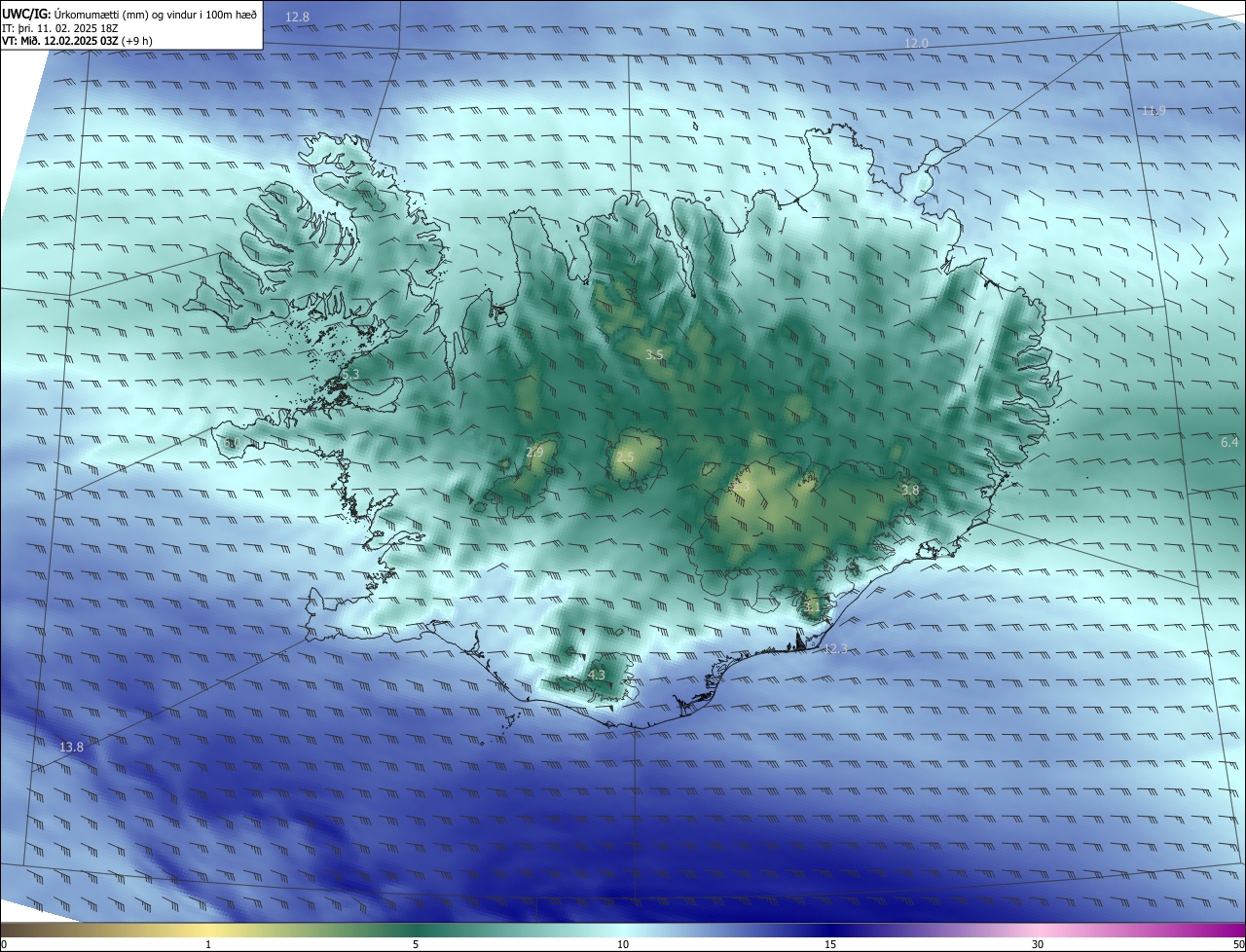Click the 4.3 value label on the map

click(597, 674)
